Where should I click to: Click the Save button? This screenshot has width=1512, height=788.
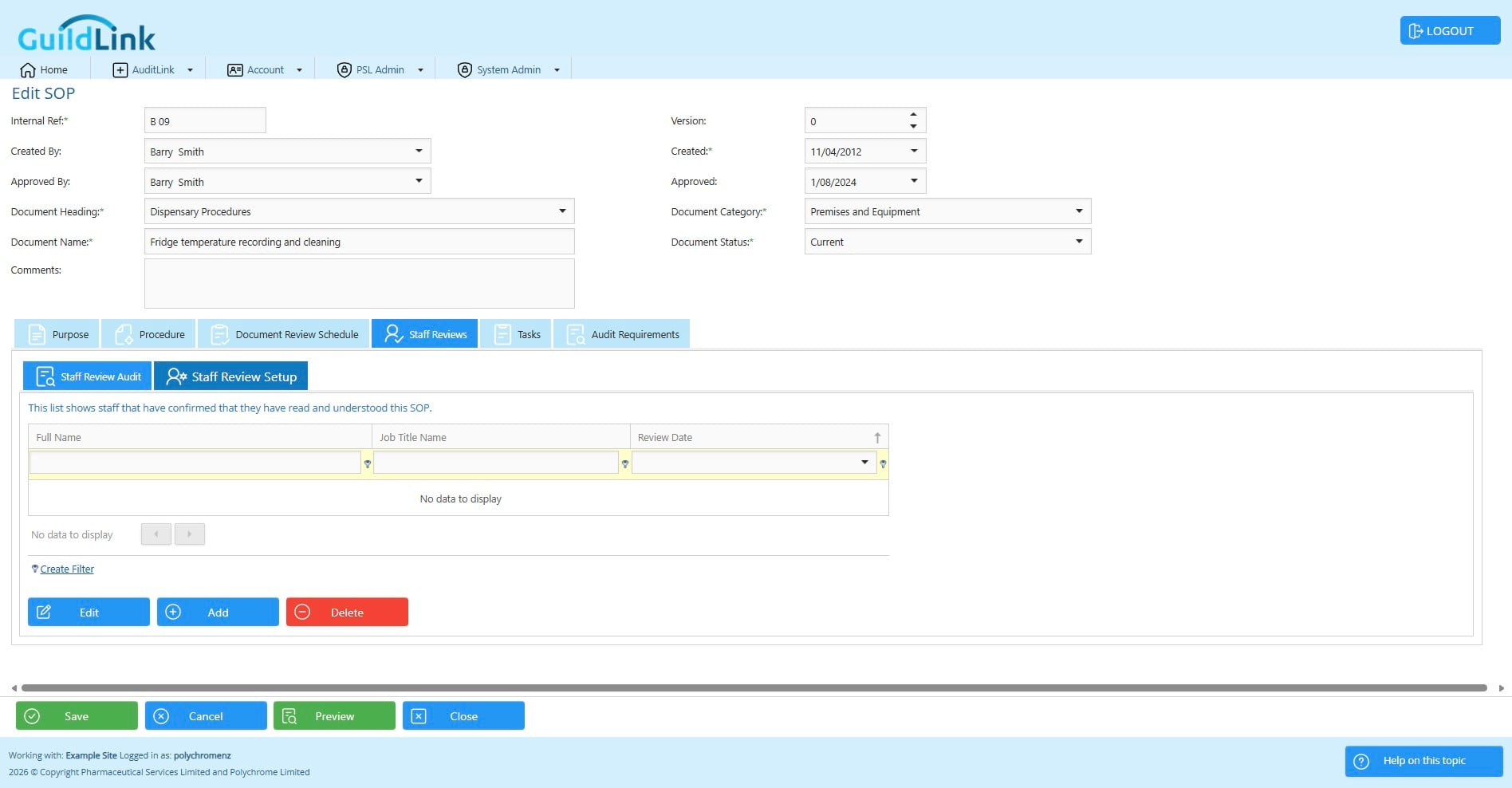click(77, 716)
